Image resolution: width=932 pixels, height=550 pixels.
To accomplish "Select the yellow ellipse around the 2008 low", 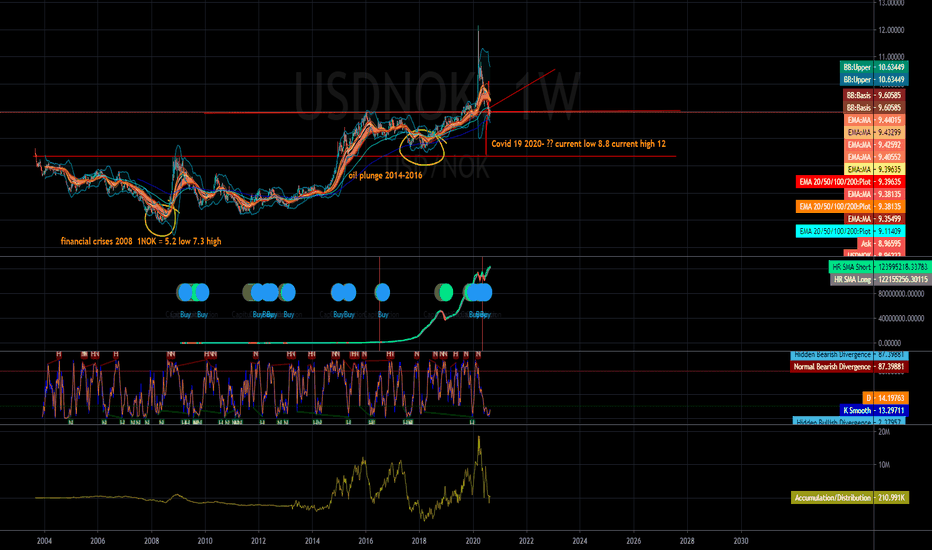I will coord(160,219).
